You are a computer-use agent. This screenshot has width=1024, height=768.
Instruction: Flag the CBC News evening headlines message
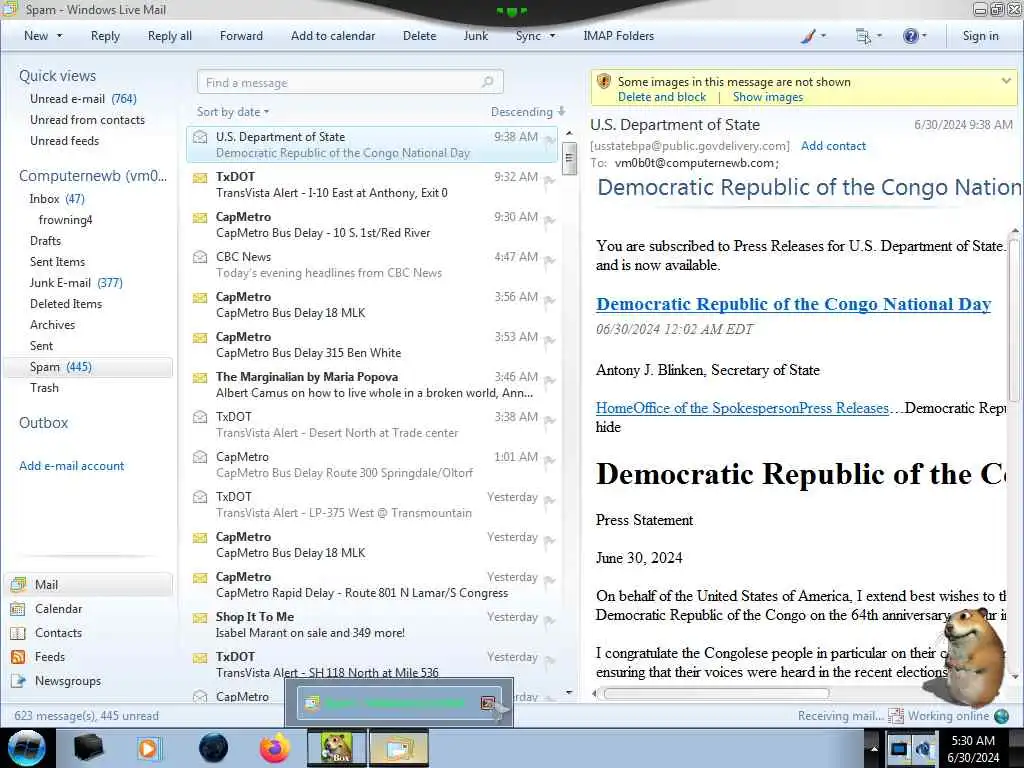point(550,261)
